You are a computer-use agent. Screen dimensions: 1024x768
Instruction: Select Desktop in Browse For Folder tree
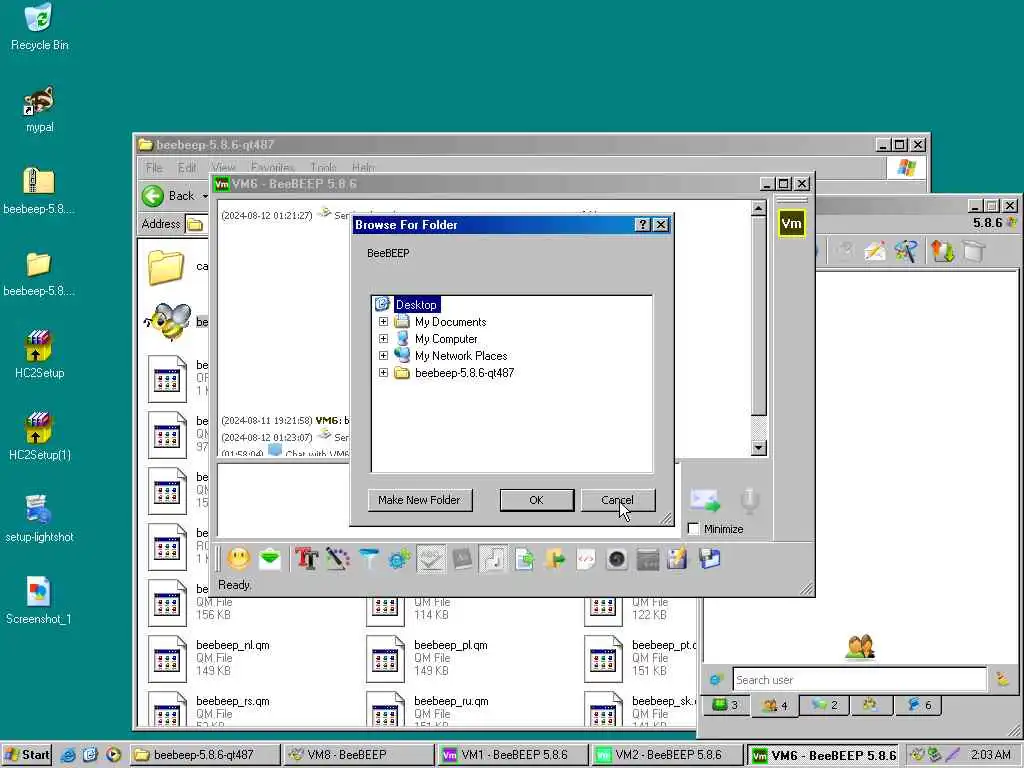416,305
